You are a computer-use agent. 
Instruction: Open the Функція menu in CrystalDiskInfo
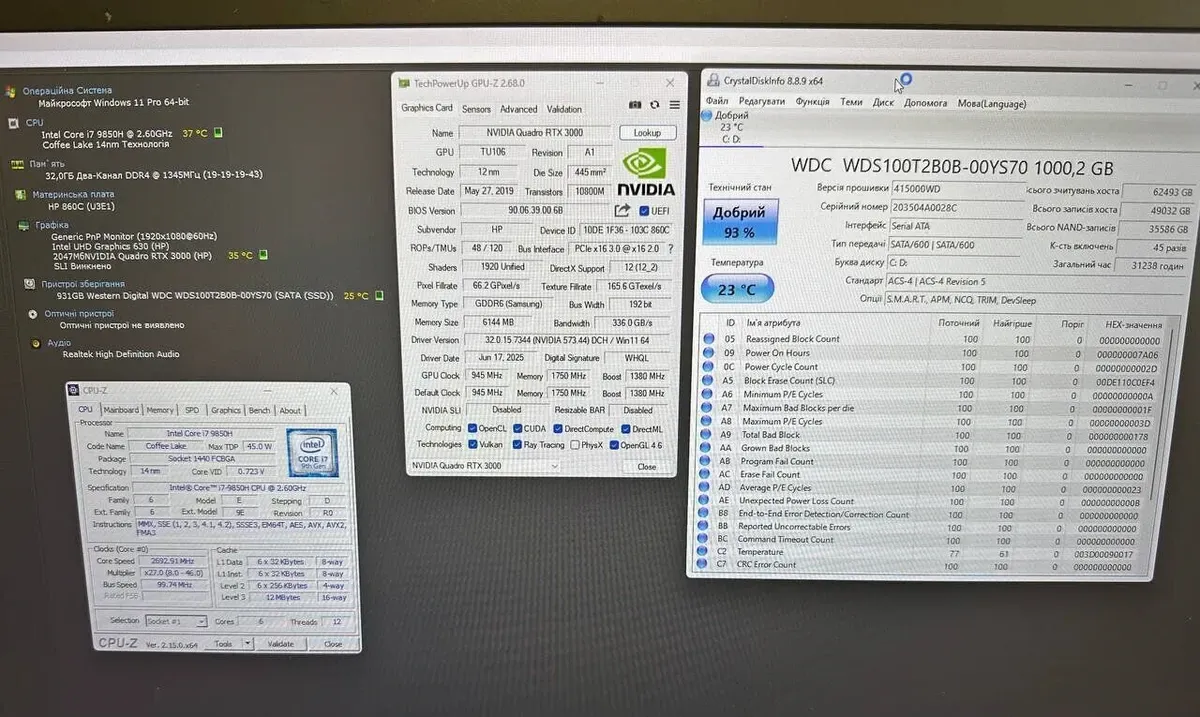(812, 102)
